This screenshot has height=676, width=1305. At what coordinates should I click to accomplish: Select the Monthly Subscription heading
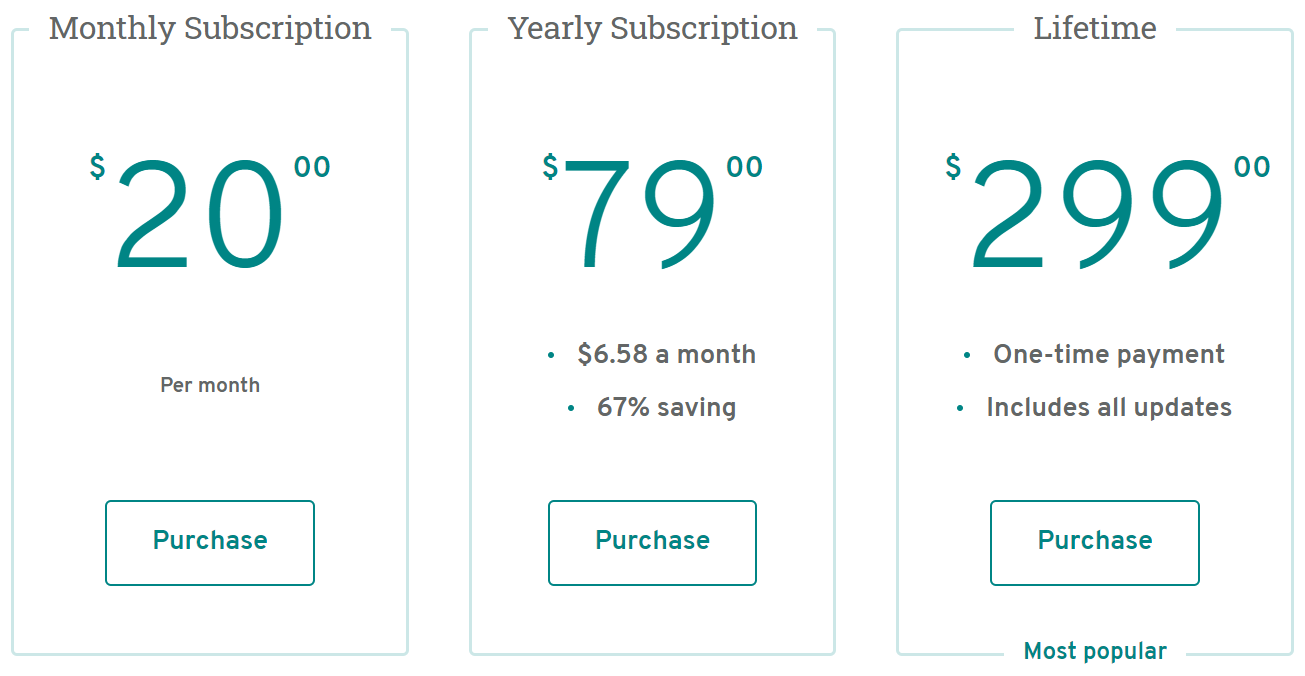[210, 28]
